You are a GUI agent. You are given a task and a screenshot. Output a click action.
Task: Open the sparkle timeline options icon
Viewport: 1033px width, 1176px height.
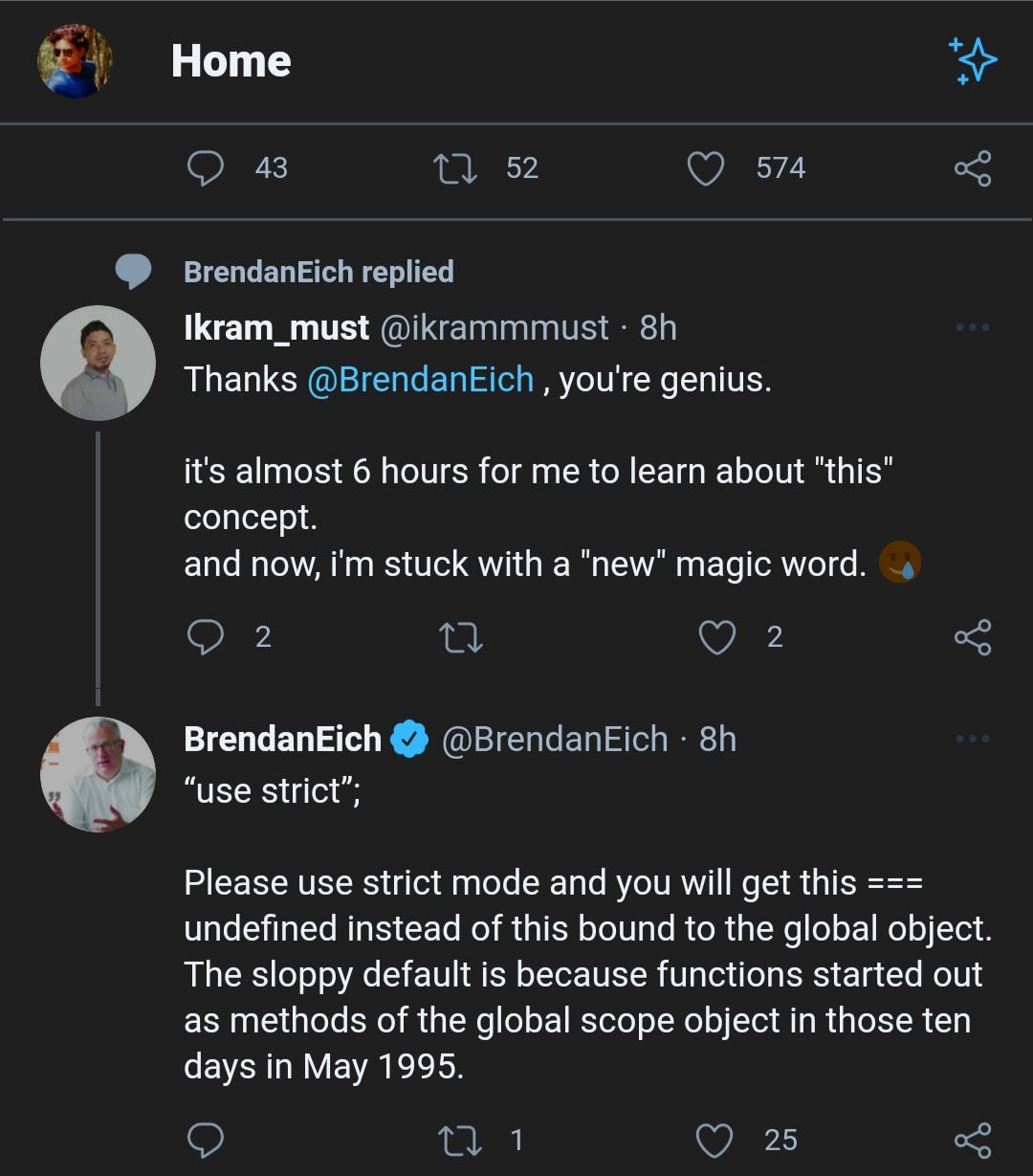pos(973,61)
